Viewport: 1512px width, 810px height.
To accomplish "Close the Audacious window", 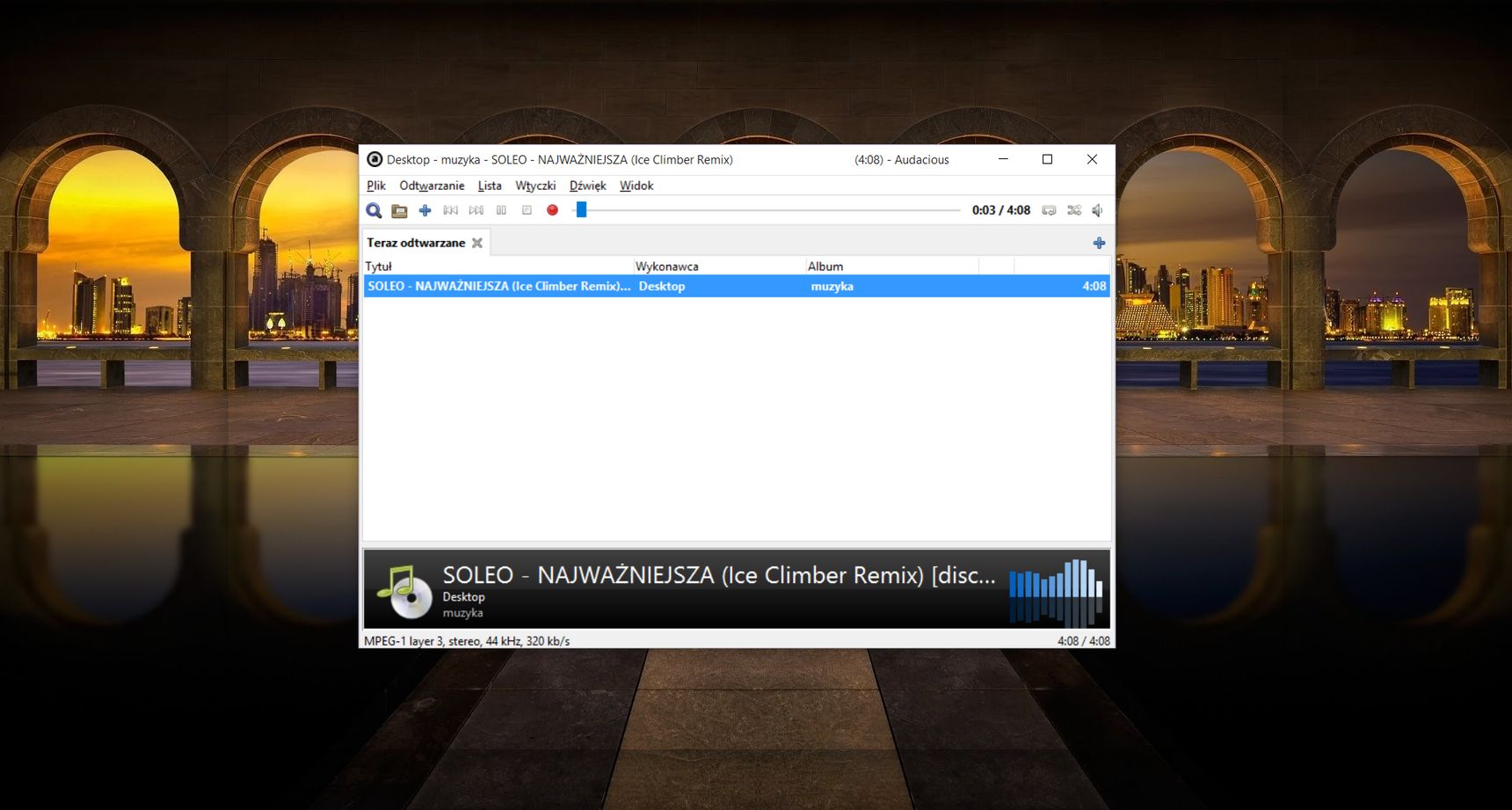I will coord(1092,159).
